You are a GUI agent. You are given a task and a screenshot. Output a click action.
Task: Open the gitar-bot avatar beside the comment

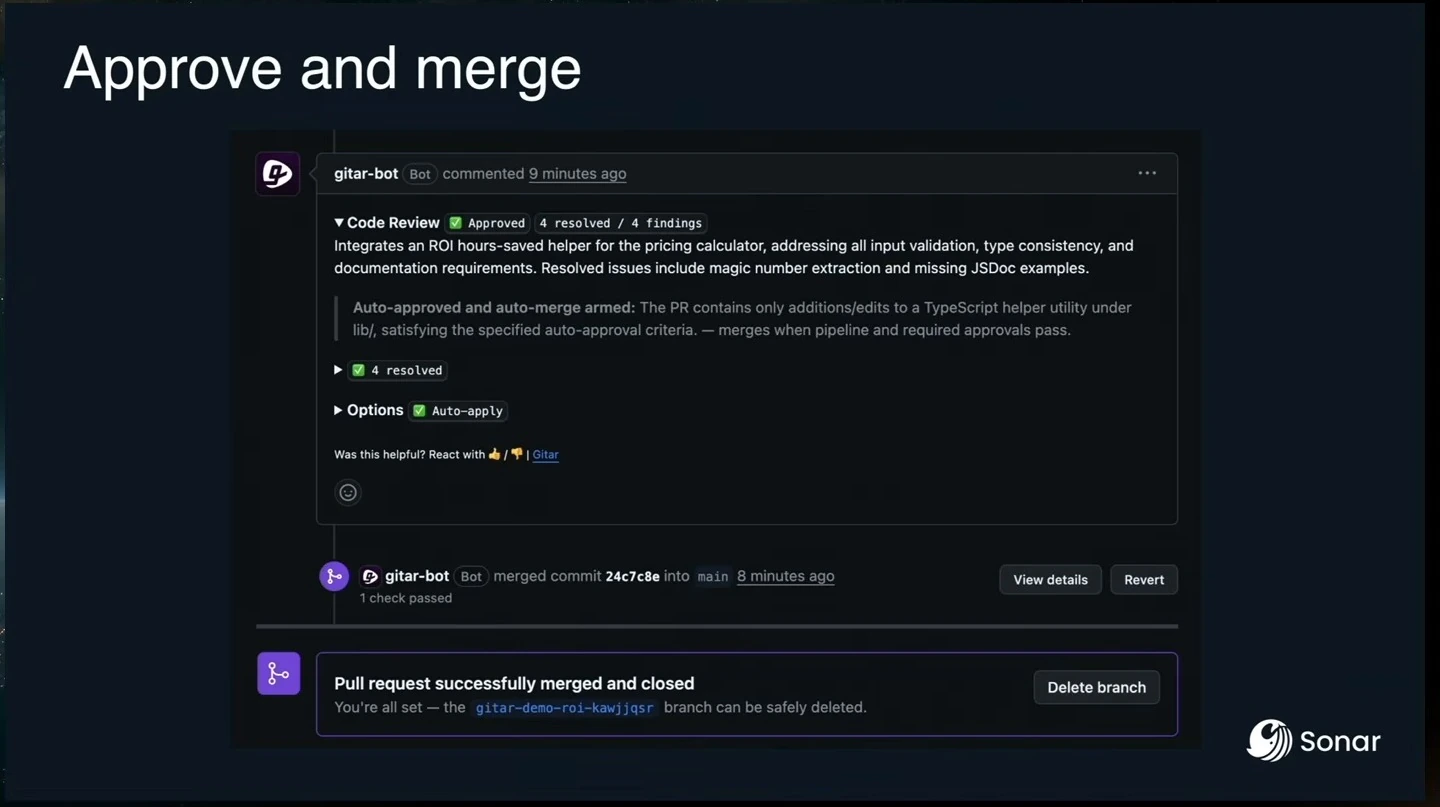pos(277,174)
